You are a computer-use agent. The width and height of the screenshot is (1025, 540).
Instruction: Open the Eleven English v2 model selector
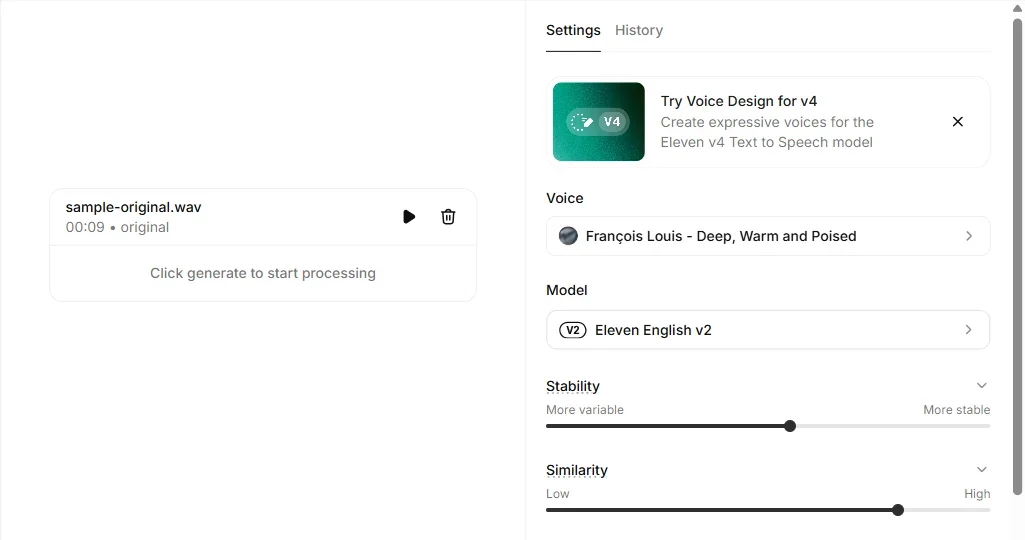pyautogui.click(x=768, y=329)
